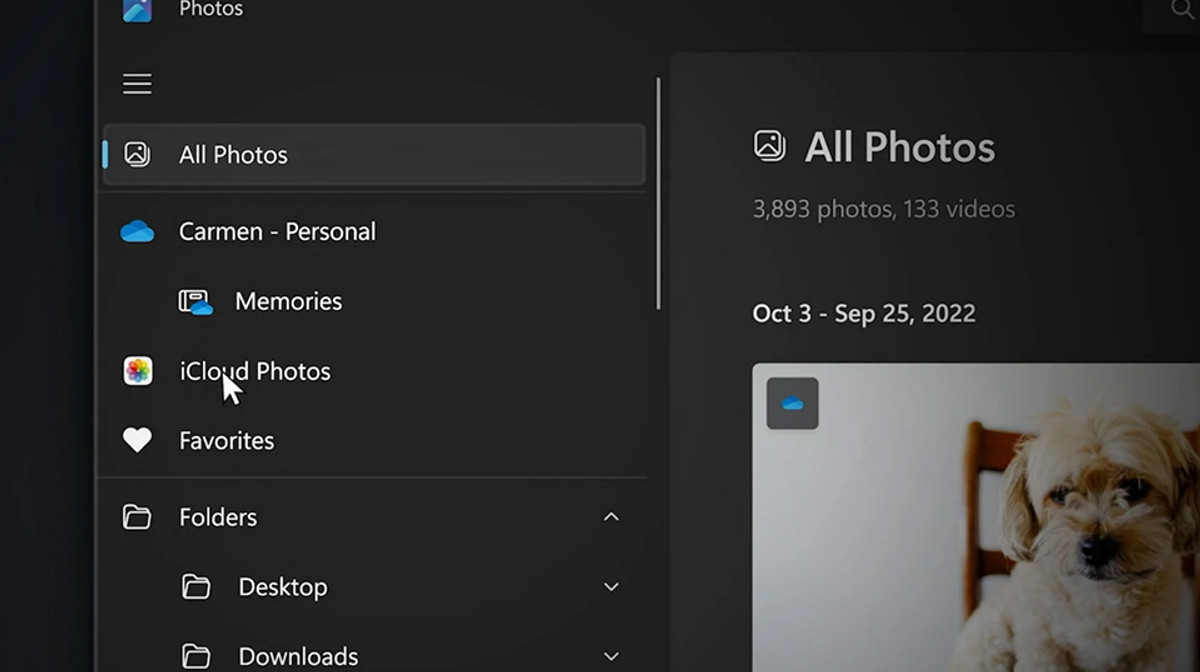Image resolution: width=1200 pixels, height=672 pixels.
Task: Click the 'Photos' app title text
Action: point(211,9)
